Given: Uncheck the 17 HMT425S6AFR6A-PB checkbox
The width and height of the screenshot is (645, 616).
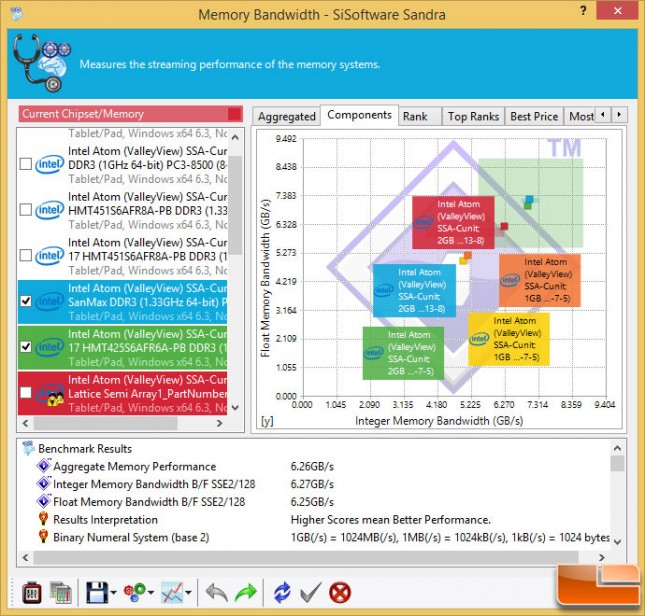Looking at the screenshot, I should coord(26,347).
